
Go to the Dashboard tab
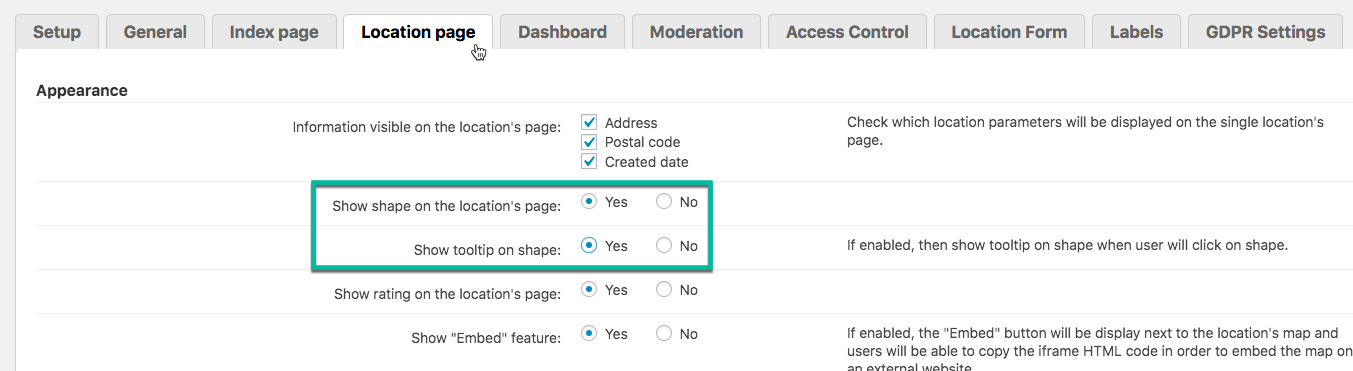coord(562,32)
